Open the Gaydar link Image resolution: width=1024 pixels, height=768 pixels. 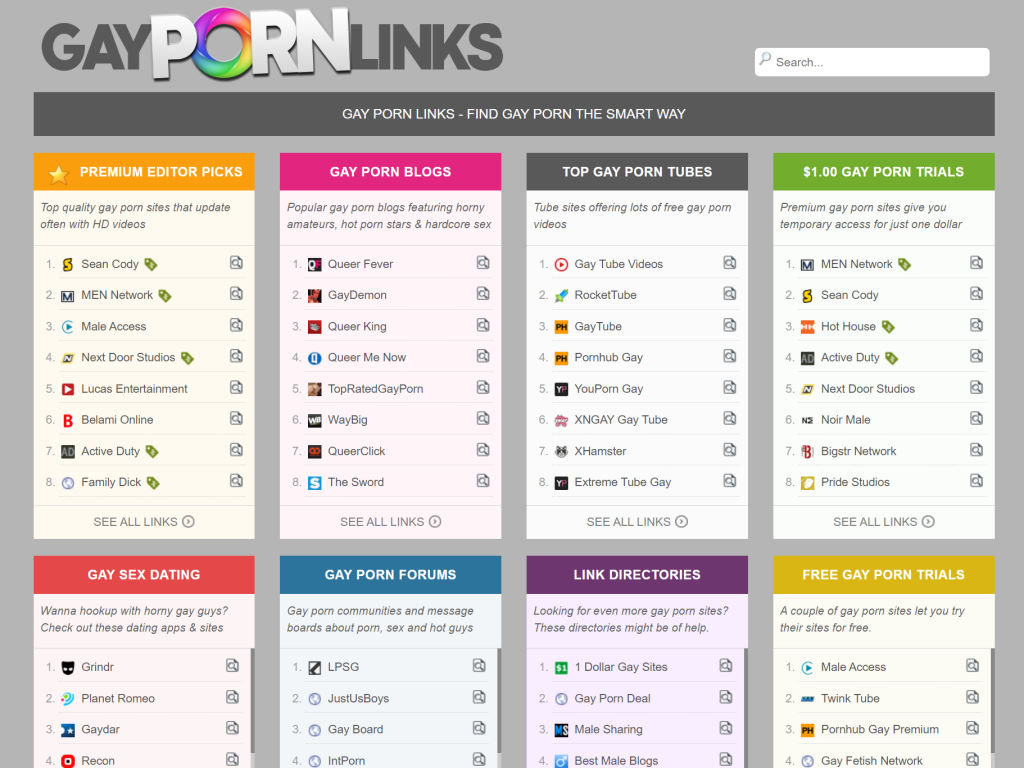[x=100, y=729]
